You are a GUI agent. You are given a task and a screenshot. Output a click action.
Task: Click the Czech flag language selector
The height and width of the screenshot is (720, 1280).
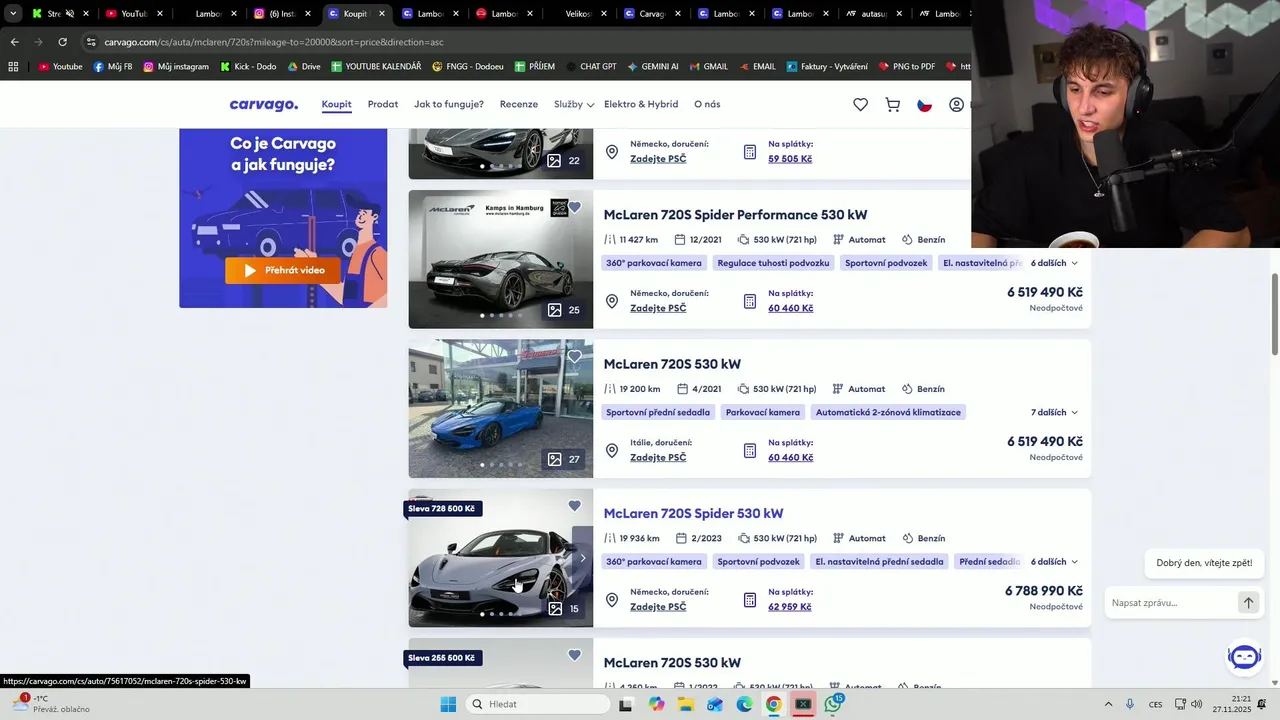[x=925, y=104]
